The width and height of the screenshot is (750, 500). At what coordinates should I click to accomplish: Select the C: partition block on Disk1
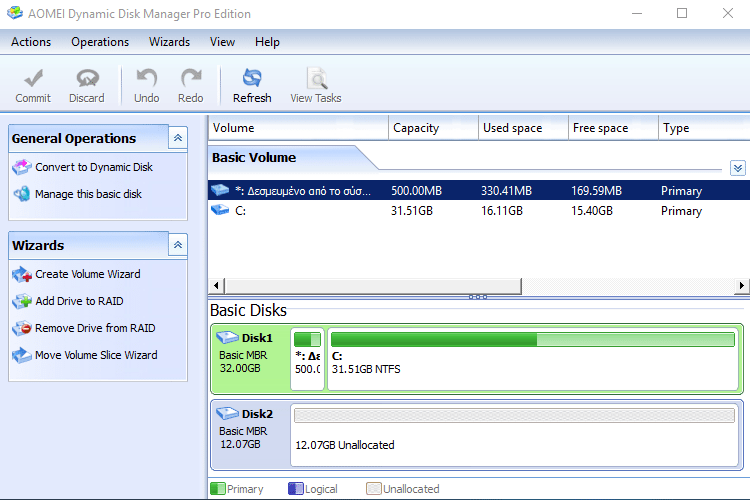tap(532, 359)
